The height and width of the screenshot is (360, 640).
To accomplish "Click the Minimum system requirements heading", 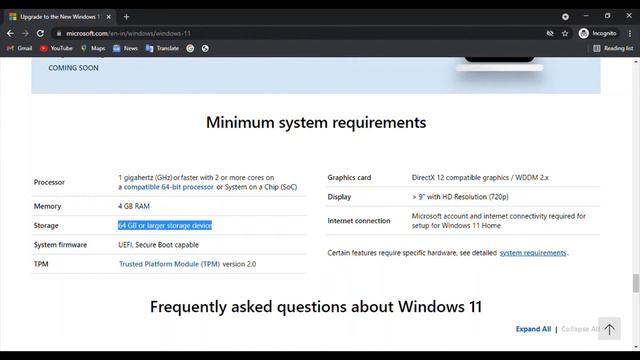I will pyautogui.click(x=316, y=122).
